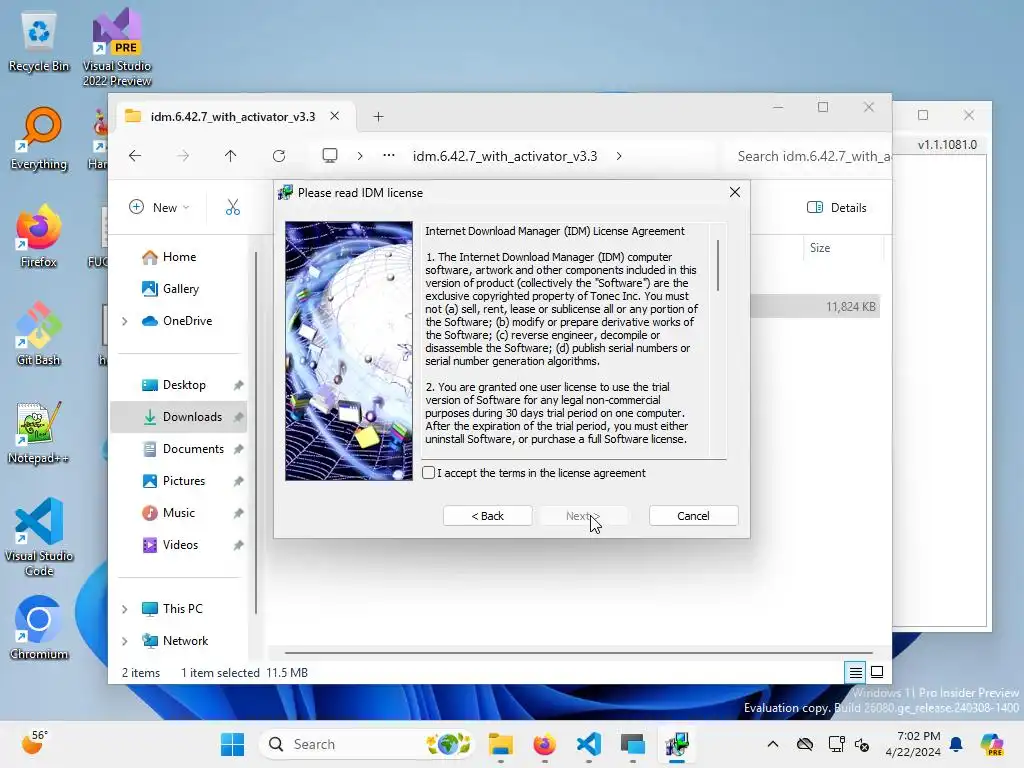Go up one folder level in Explorer

231,155
